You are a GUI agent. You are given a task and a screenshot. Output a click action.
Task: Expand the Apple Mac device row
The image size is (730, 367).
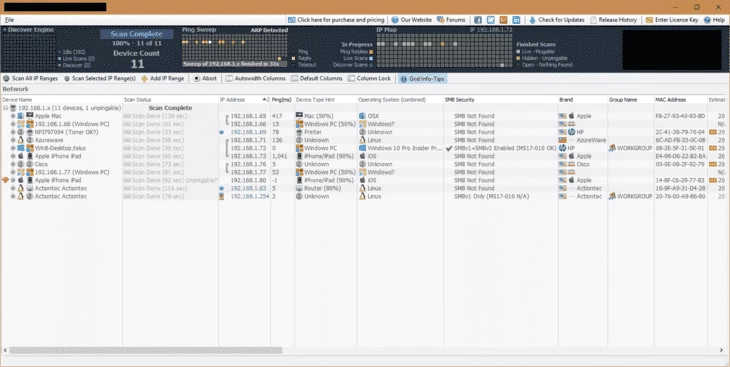(x=13, y=116)
